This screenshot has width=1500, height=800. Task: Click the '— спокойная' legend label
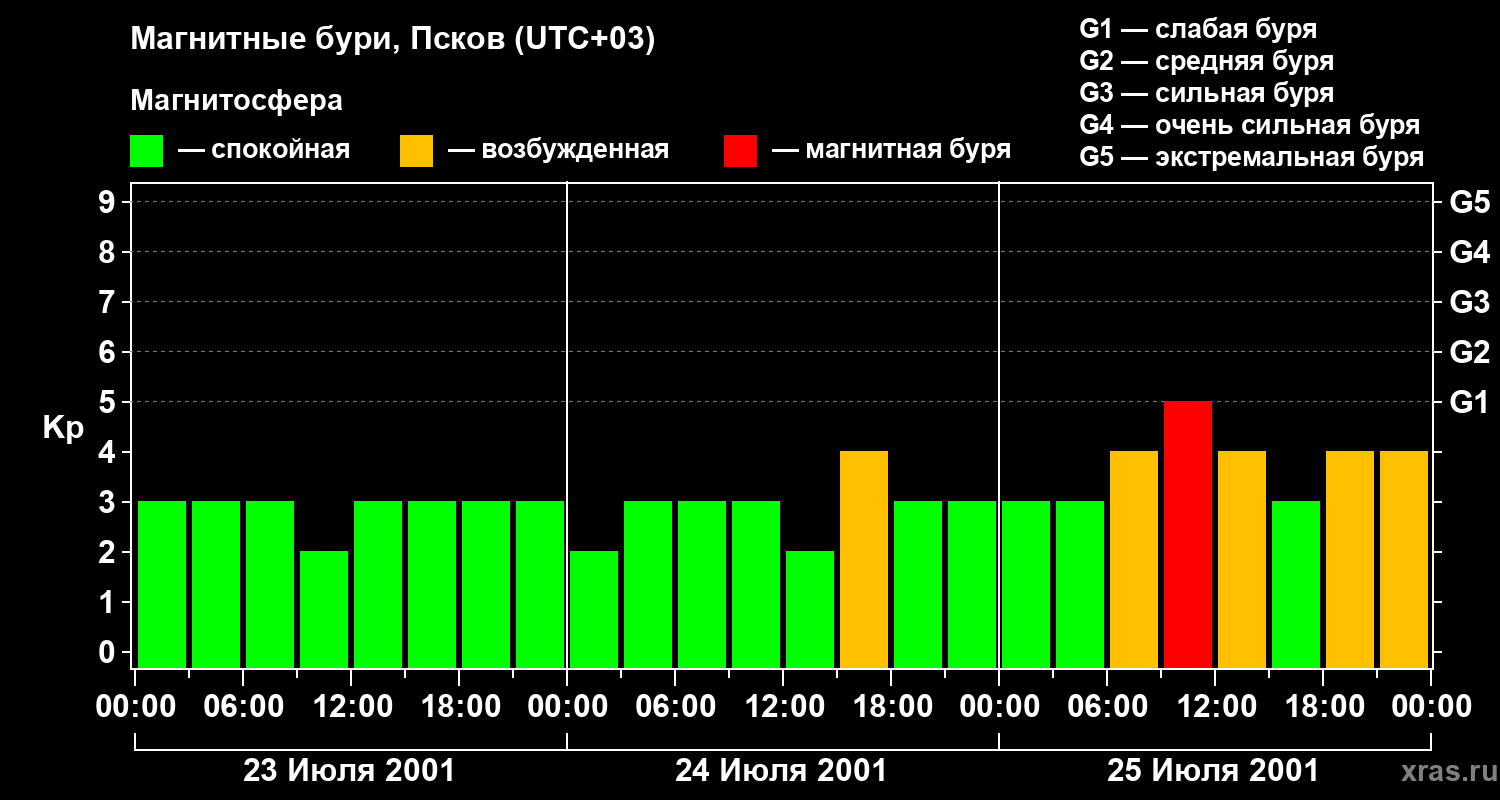click(x=264, y=150)
